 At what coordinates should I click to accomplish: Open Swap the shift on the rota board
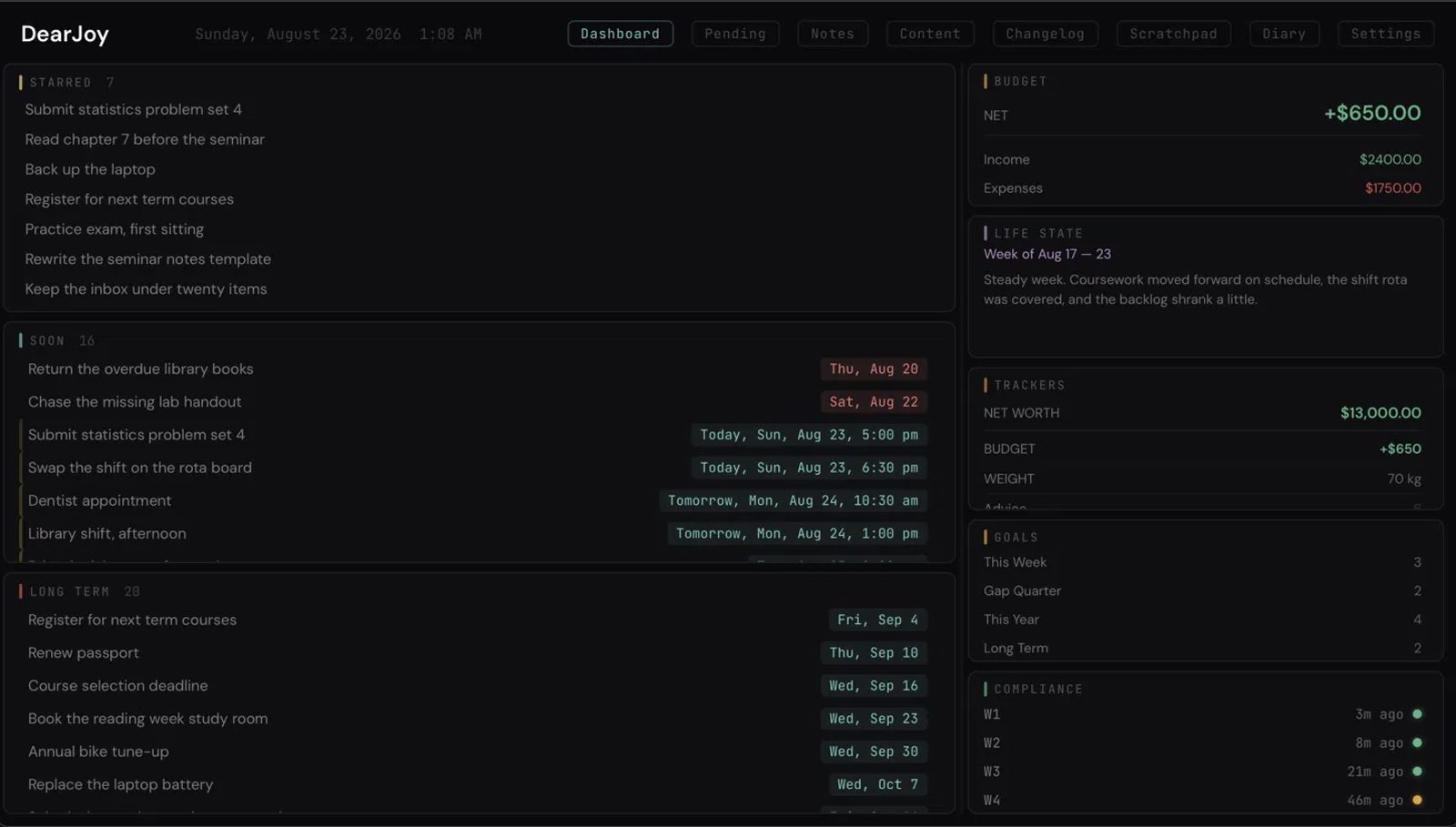click(x=140, y=468)
